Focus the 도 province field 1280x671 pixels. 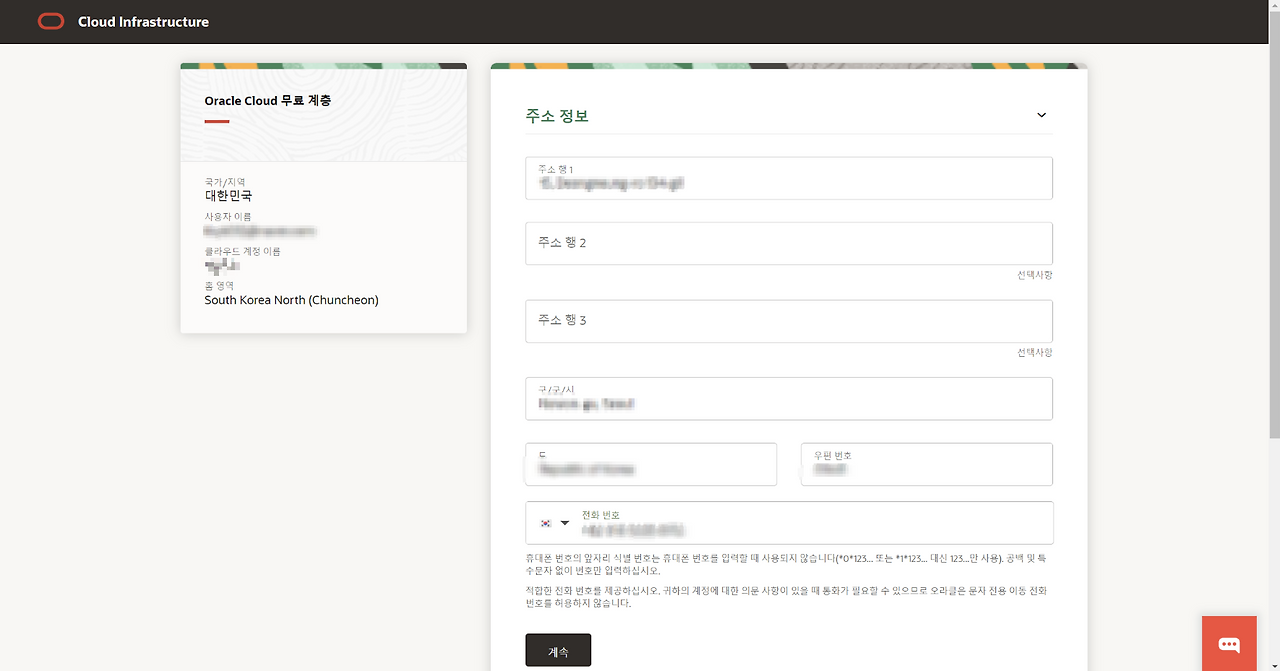point(650,465)
